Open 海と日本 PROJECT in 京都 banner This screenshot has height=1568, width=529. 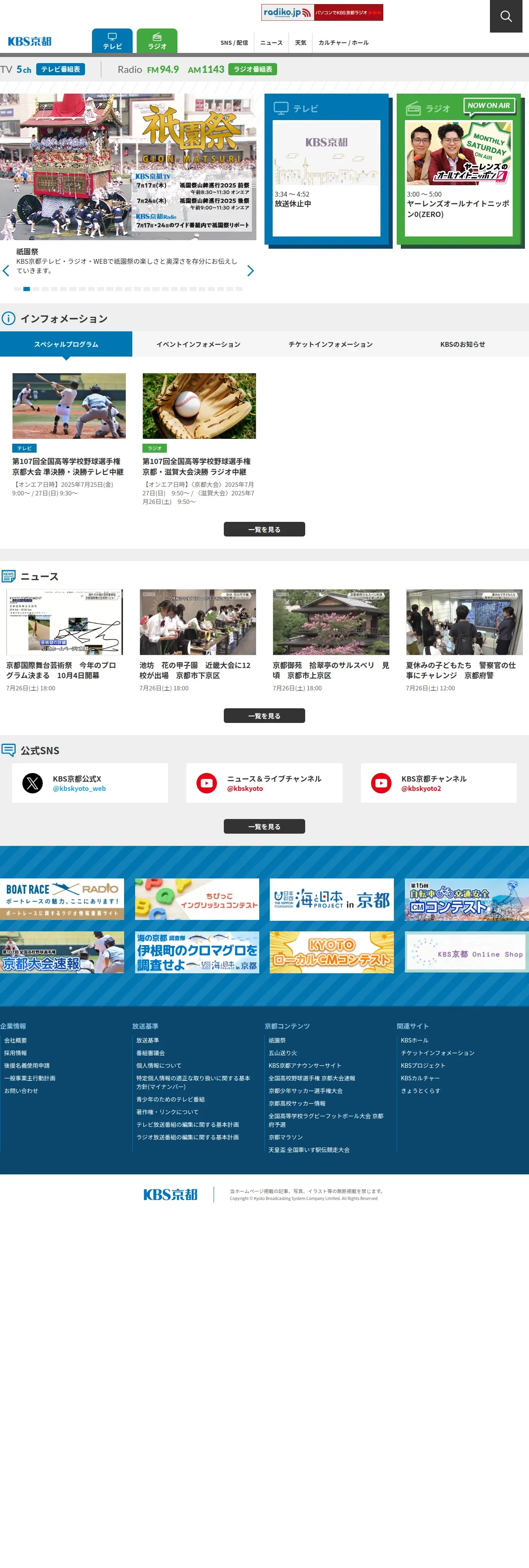pos(332,899)
